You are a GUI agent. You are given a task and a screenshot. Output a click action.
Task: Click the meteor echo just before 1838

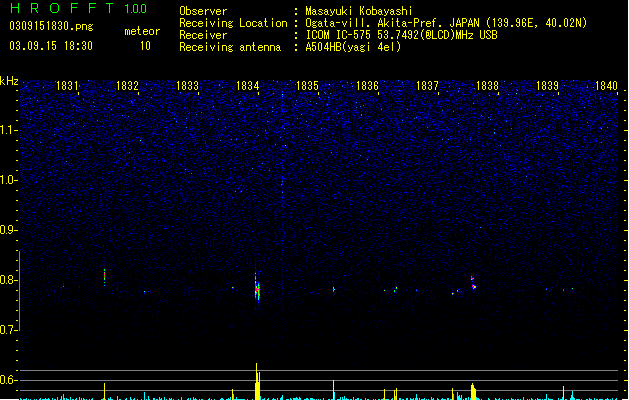[473, 282]
